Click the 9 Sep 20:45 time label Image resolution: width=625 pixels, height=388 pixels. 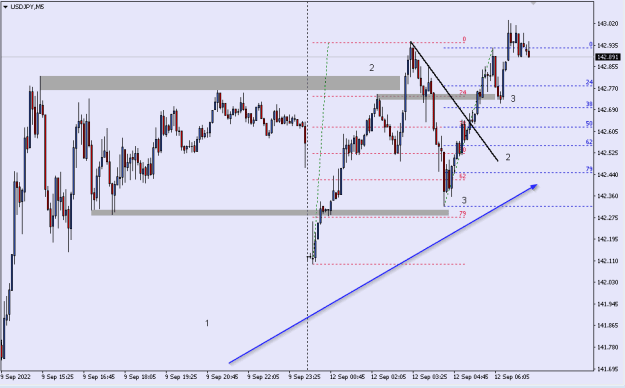click(222, 376)
